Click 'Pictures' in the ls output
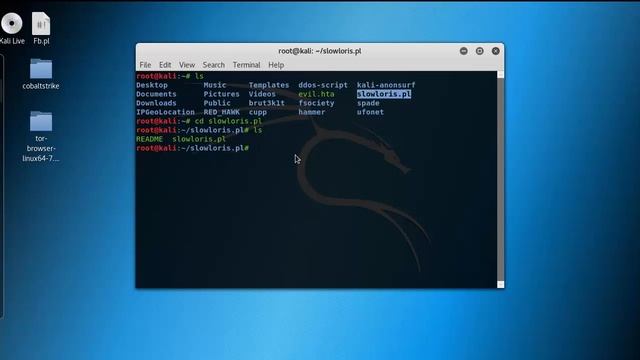Screen dimensions: 640x360 point(222,94)
